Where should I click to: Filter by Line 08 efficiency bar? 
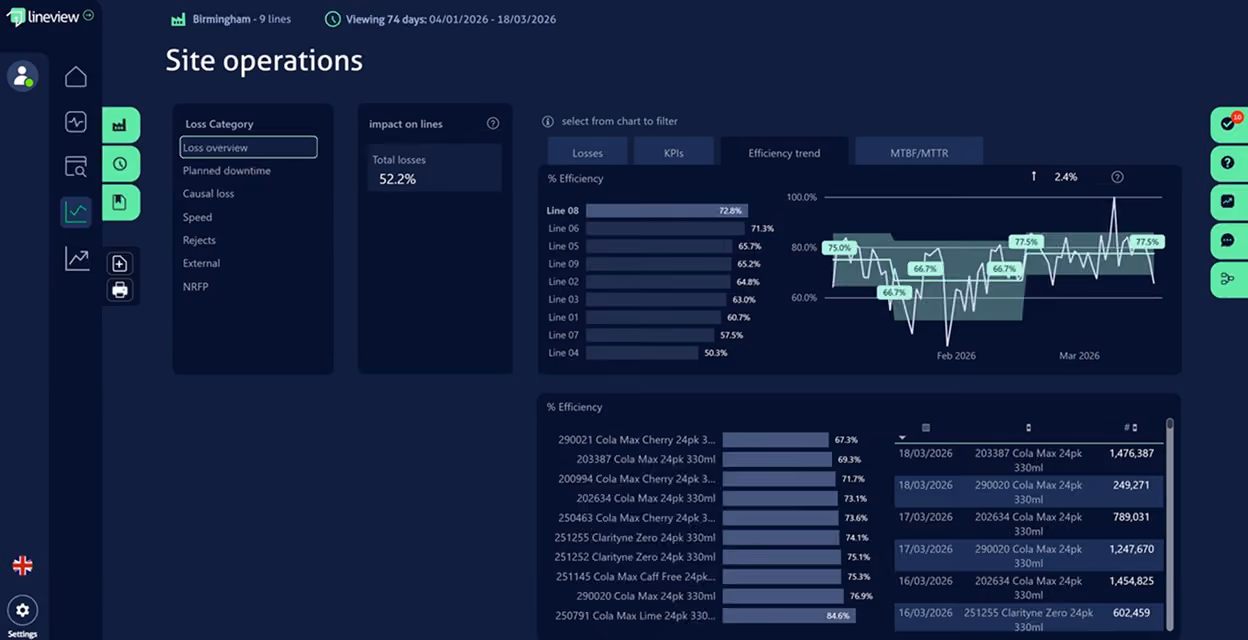click(x=665, y=211)
